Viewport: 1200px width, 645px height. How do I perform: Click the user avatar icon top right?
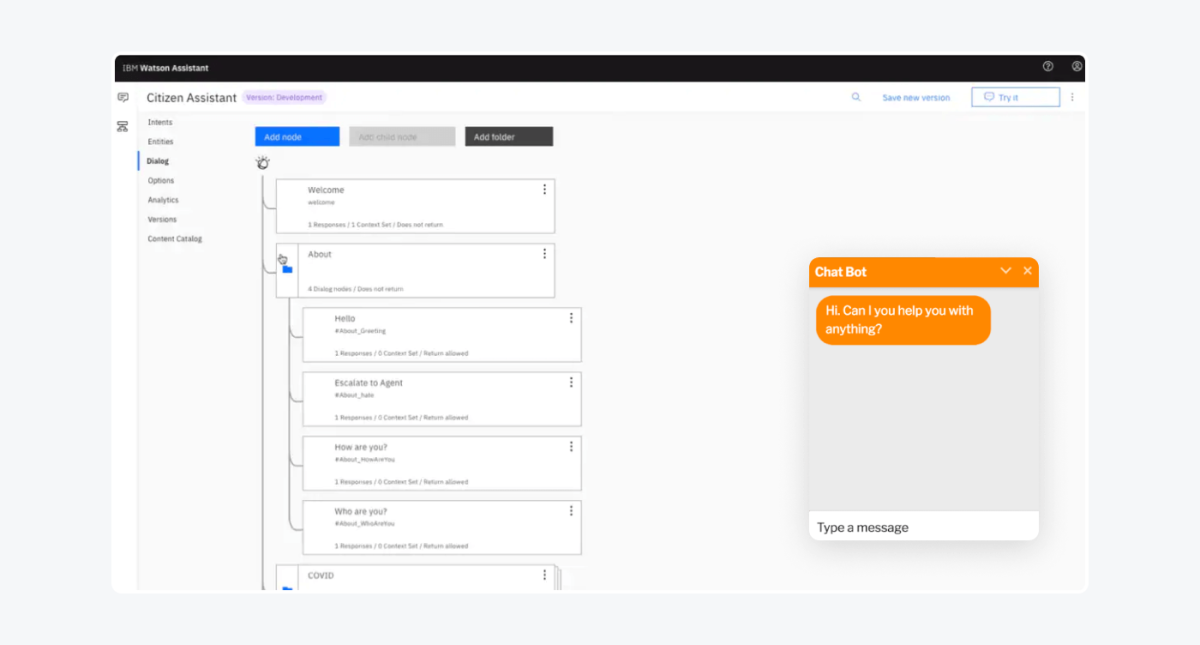[x=1076, y=67]
